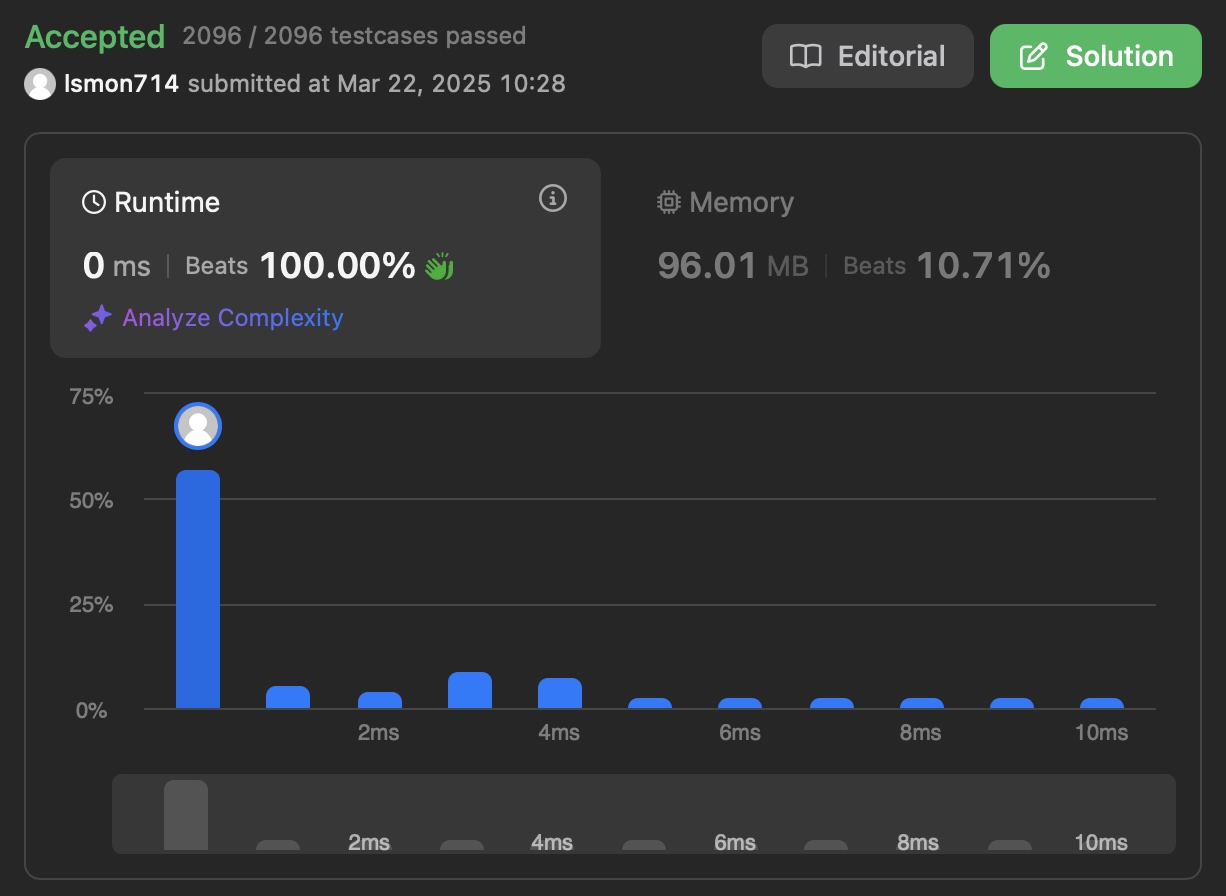Image resolution: width=1226 pixels, height=896 pixels.
Task: Click the clock icon beside Runtime
Action: 92,202
